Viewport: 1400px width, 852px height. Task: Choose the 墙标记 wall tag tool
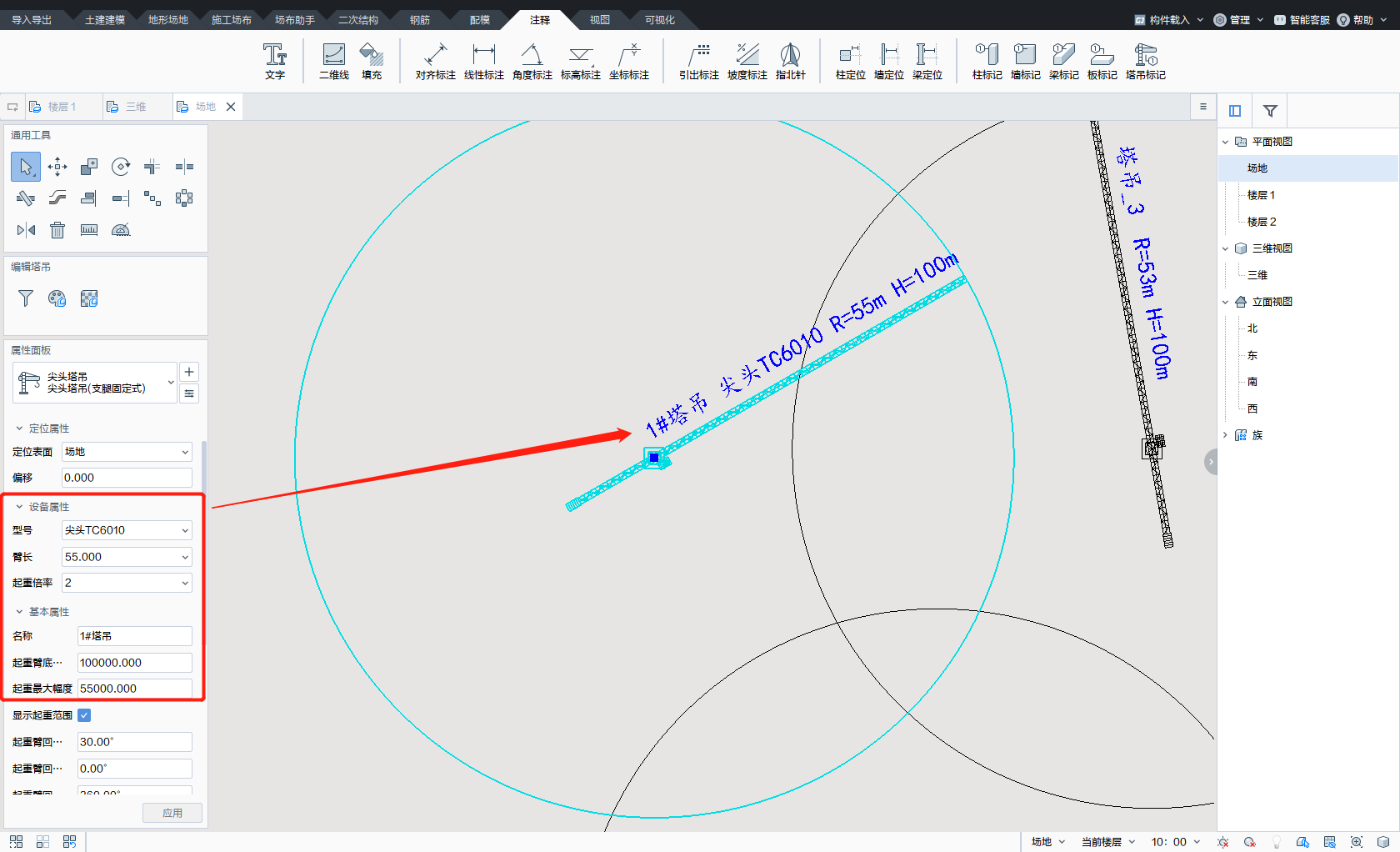coord(1026,62)
